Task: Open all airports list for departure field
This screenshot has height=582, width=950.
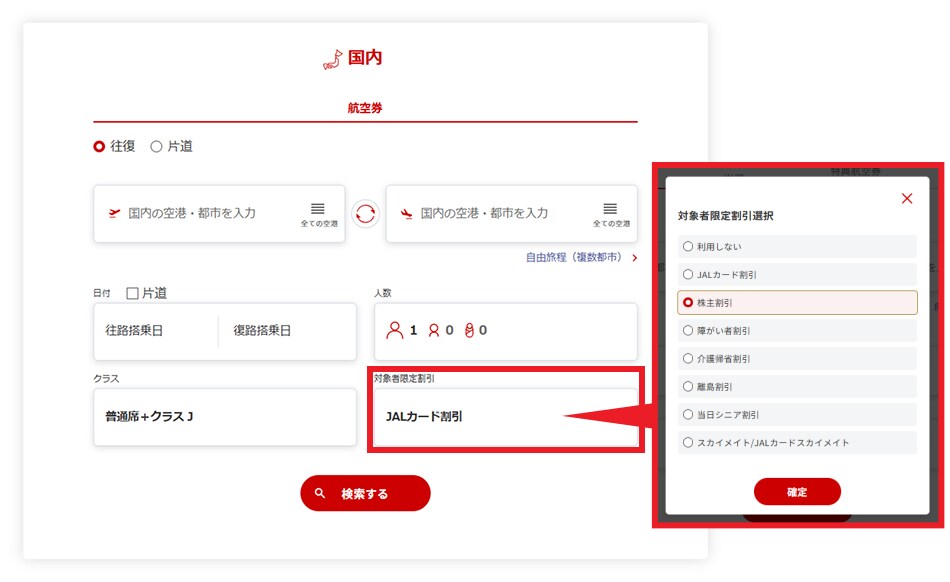Action: (x=318, y=213)
